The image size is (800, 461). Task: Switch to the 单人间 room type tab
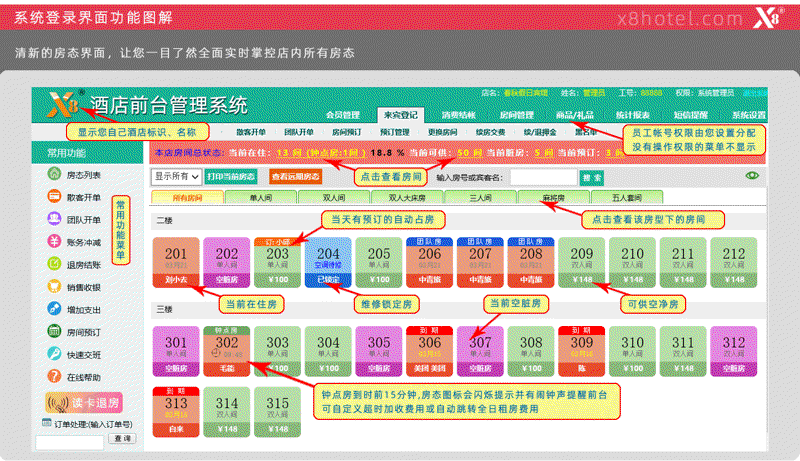[x=261, y=197]
